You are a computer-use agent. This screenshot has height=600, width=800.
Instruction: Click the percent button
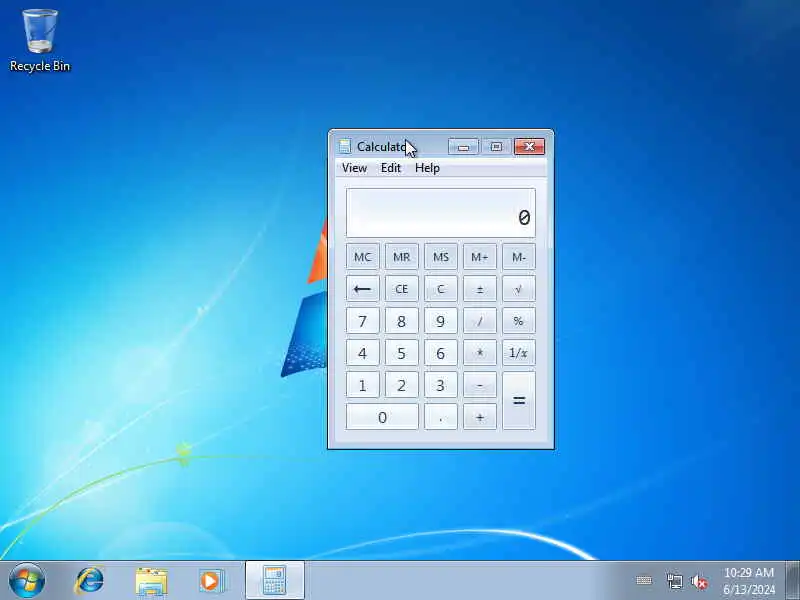[519, 321]
